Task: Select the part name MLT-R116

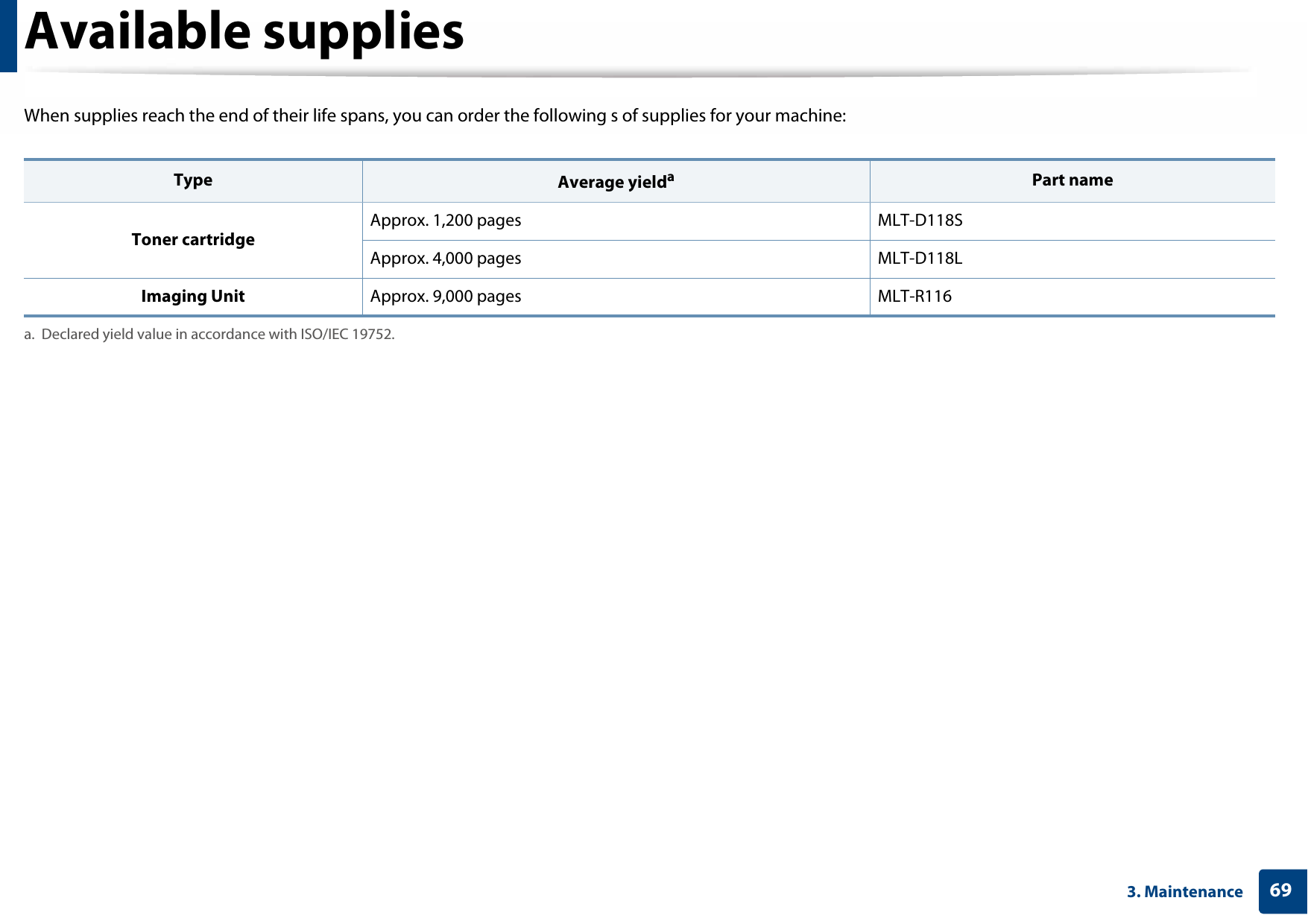Action: click(x=914, y=297)
